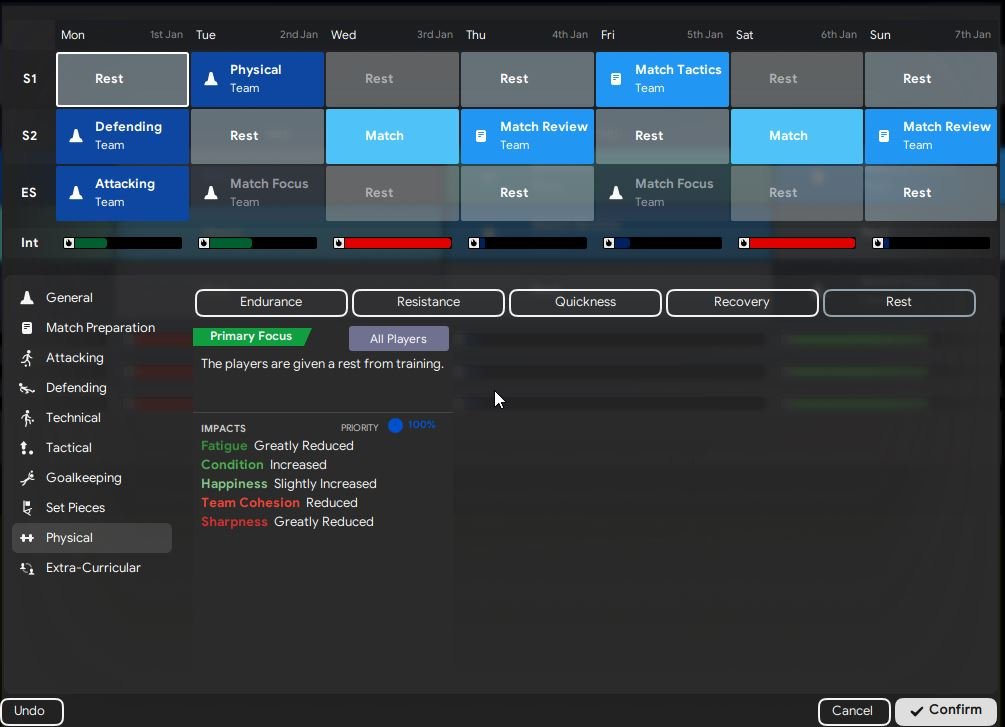Select Wednesday's Match slot in S2
The image size is (1005, 727).
(392, 136)
